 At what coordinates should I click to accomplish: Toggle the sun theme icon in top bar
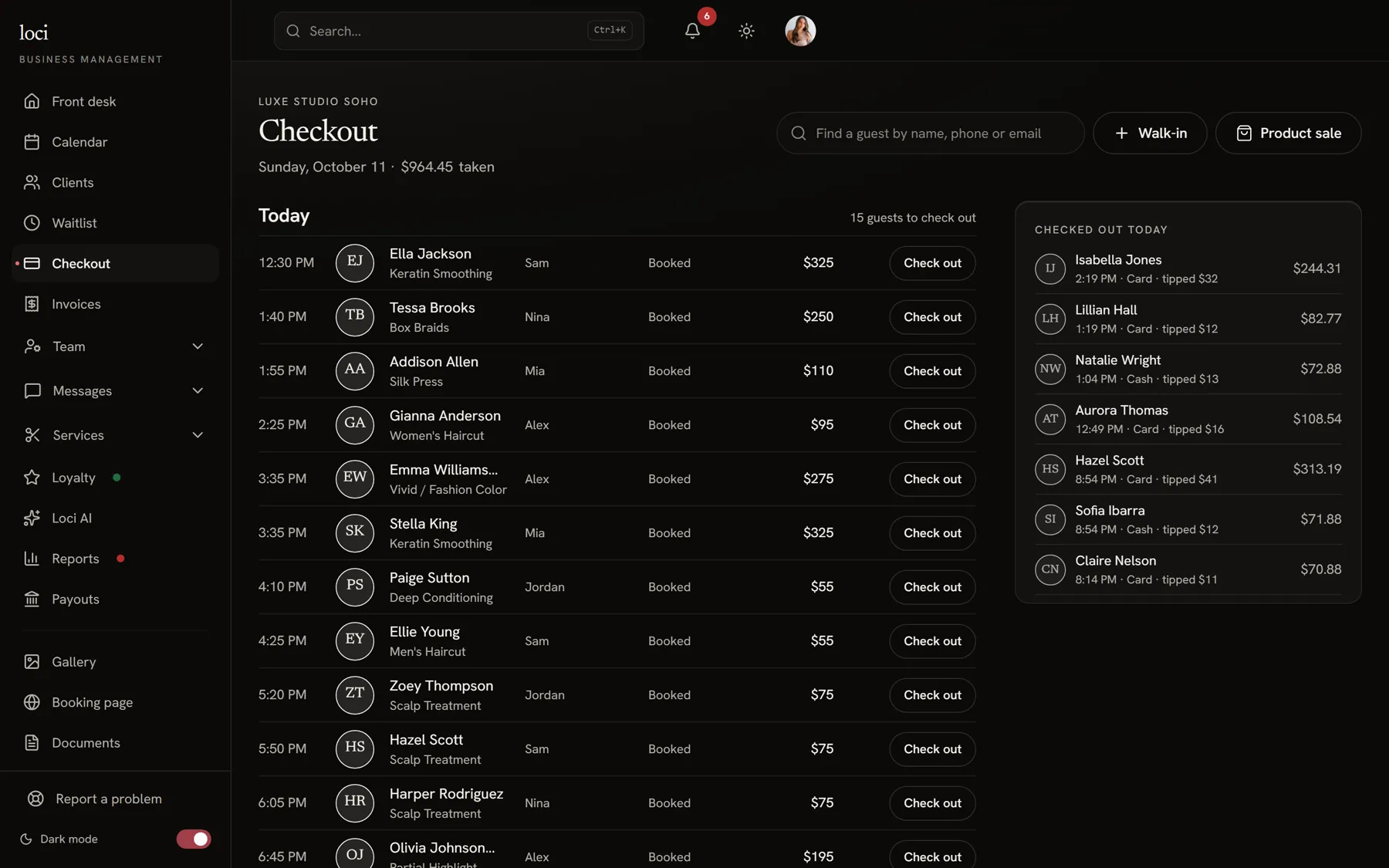point(746,31)
